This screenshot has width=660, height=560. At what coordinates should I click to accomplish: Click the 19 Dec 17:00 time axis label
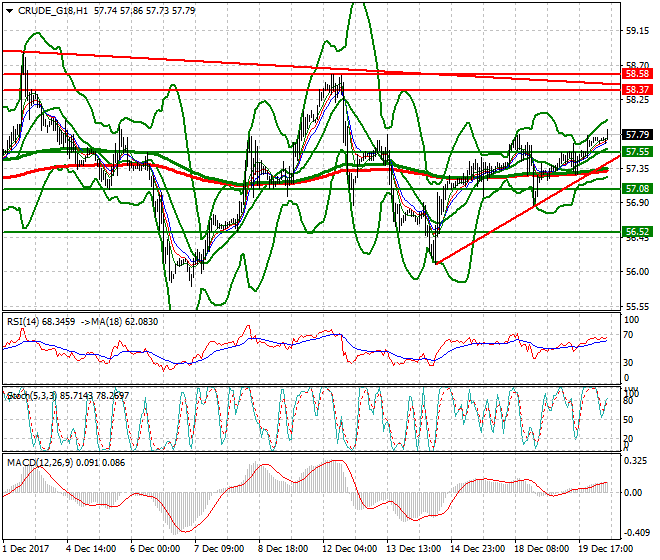[605, 549]
